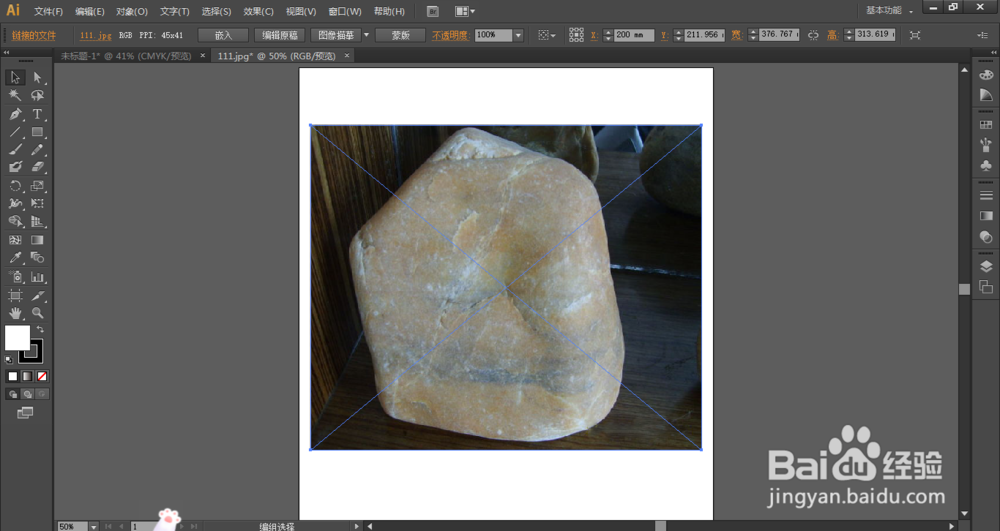Screen dimensions: 1000x531
Task: Open the 对象(O) menu
Action: coord(132,11)
